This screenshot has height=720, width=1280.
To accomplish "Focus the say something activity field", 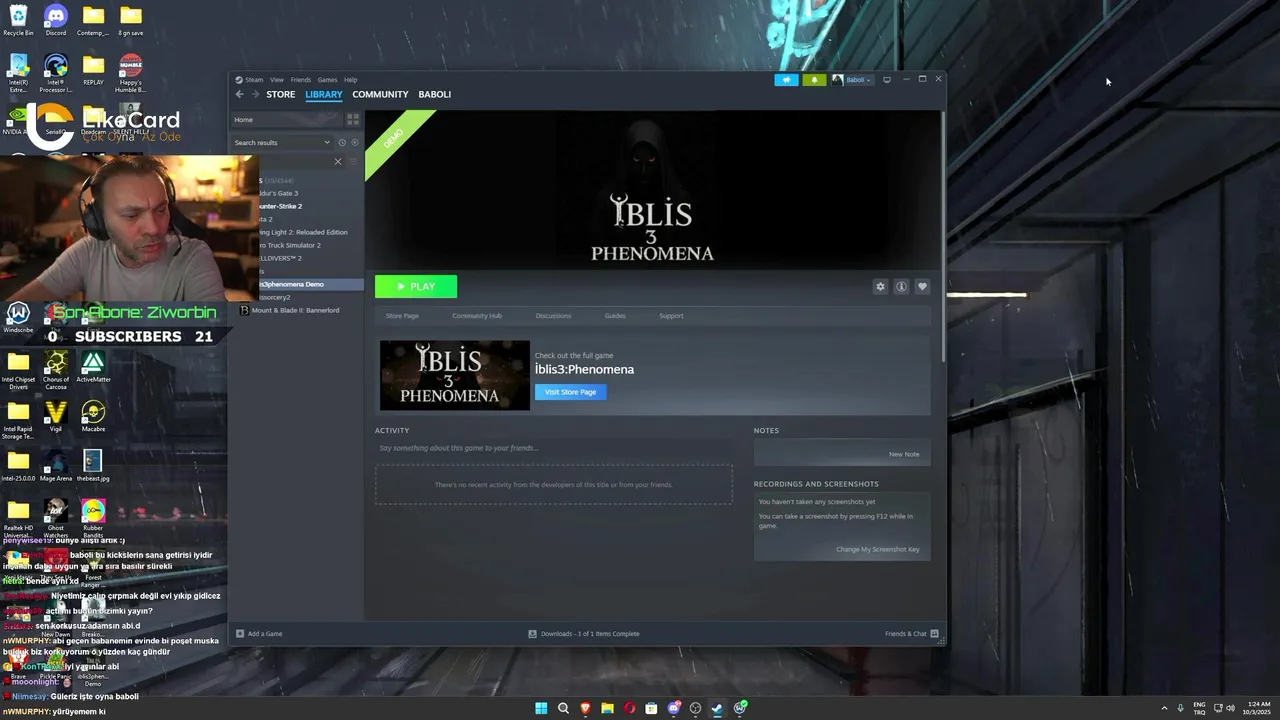I will tap(553, 448).
